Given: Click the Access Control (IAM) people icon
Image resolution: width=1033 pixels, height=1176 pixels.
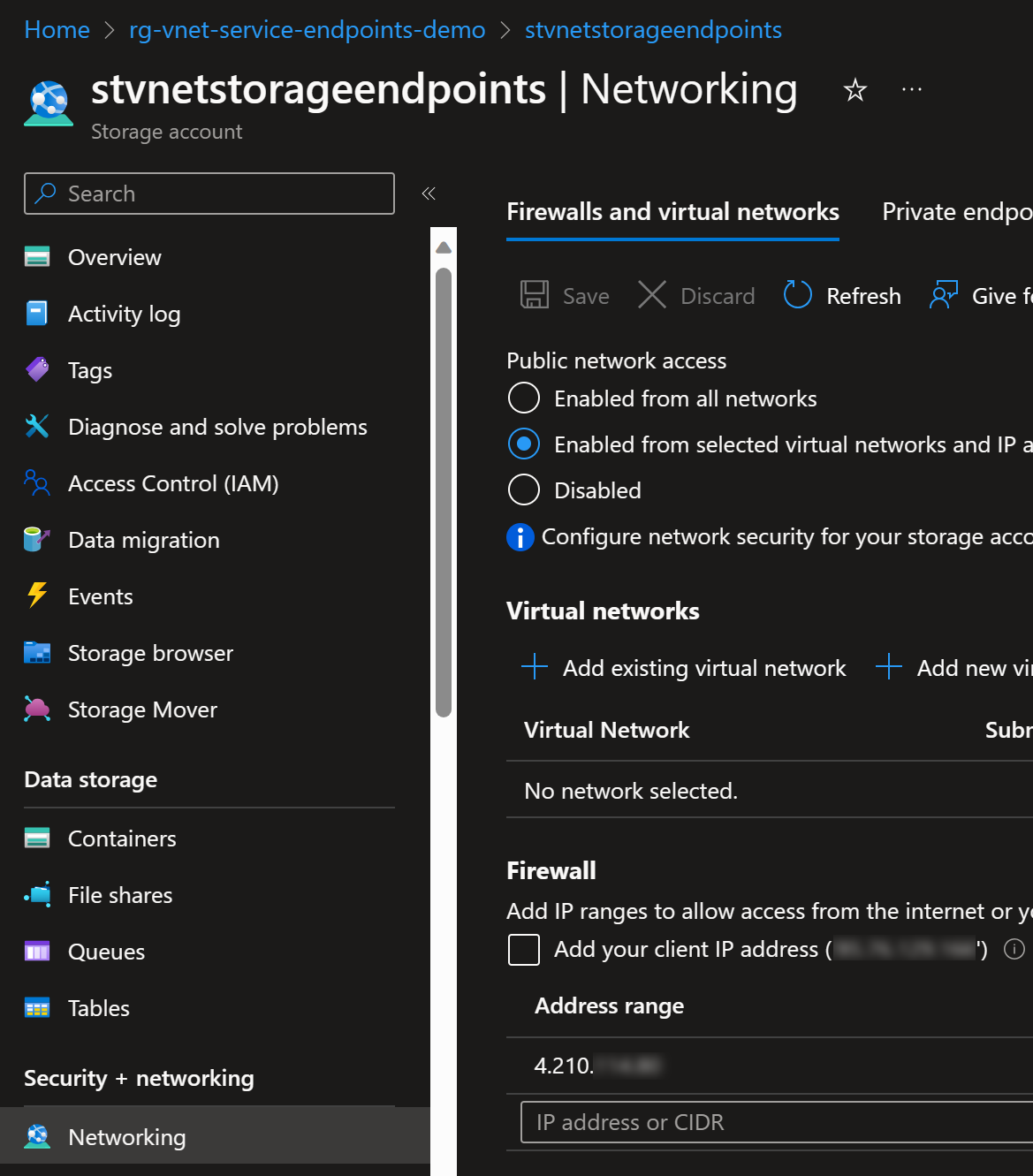Looking at the screenshot, I should pyautogui.click(x=37, y=483).
